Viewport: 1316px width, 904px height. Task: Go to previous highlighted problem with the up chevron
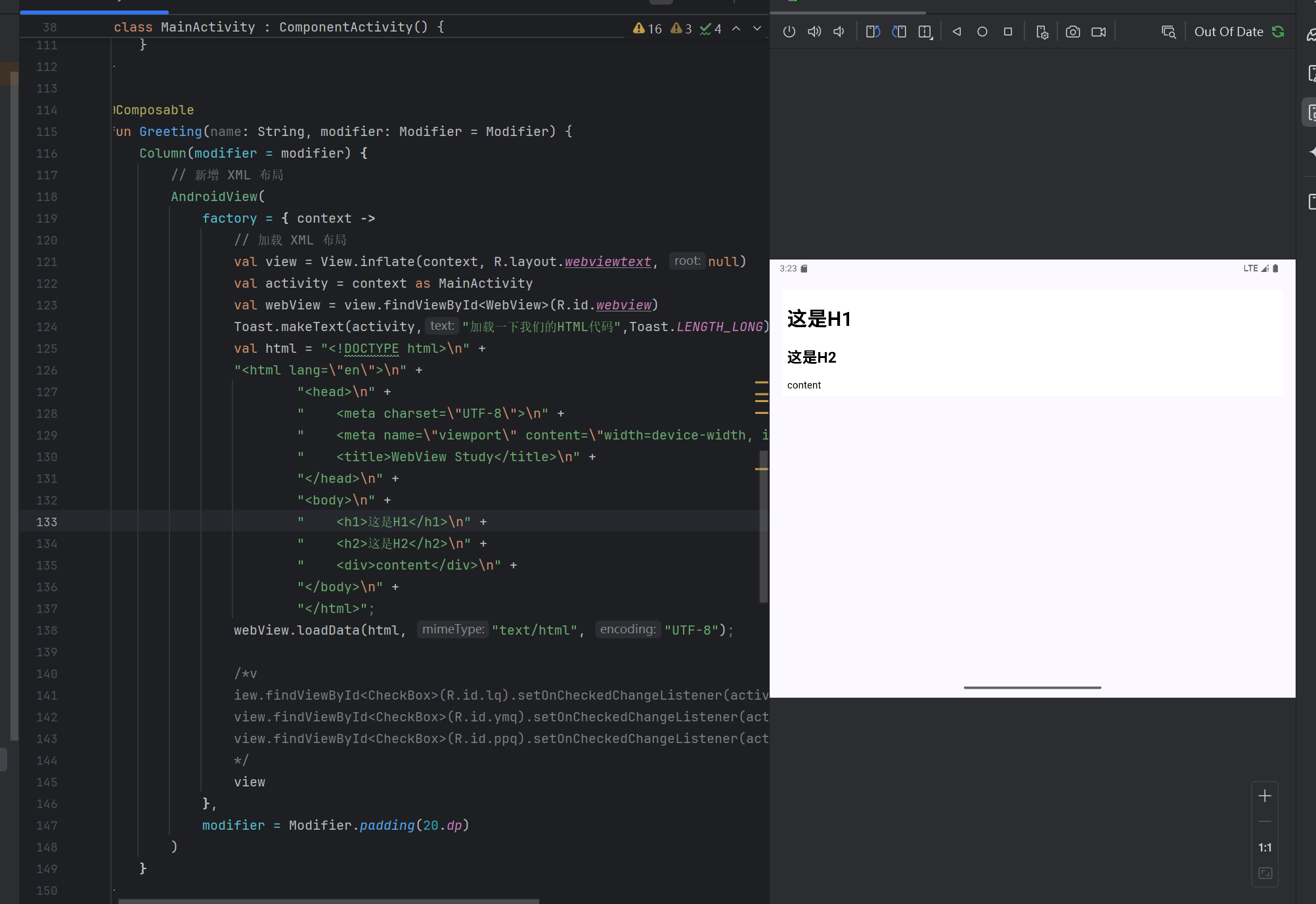click(x=736, y=28)
